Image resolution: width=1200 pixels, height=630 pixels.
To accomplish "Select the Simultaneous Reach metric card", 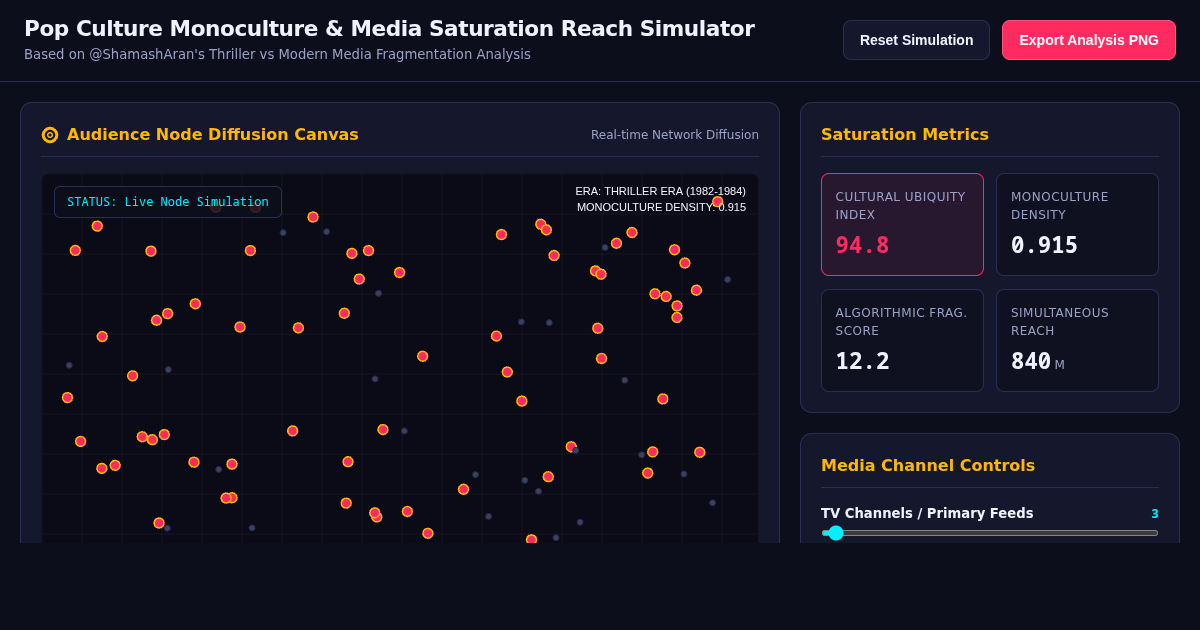I will pyautogui.click(x=1077, y=340).
